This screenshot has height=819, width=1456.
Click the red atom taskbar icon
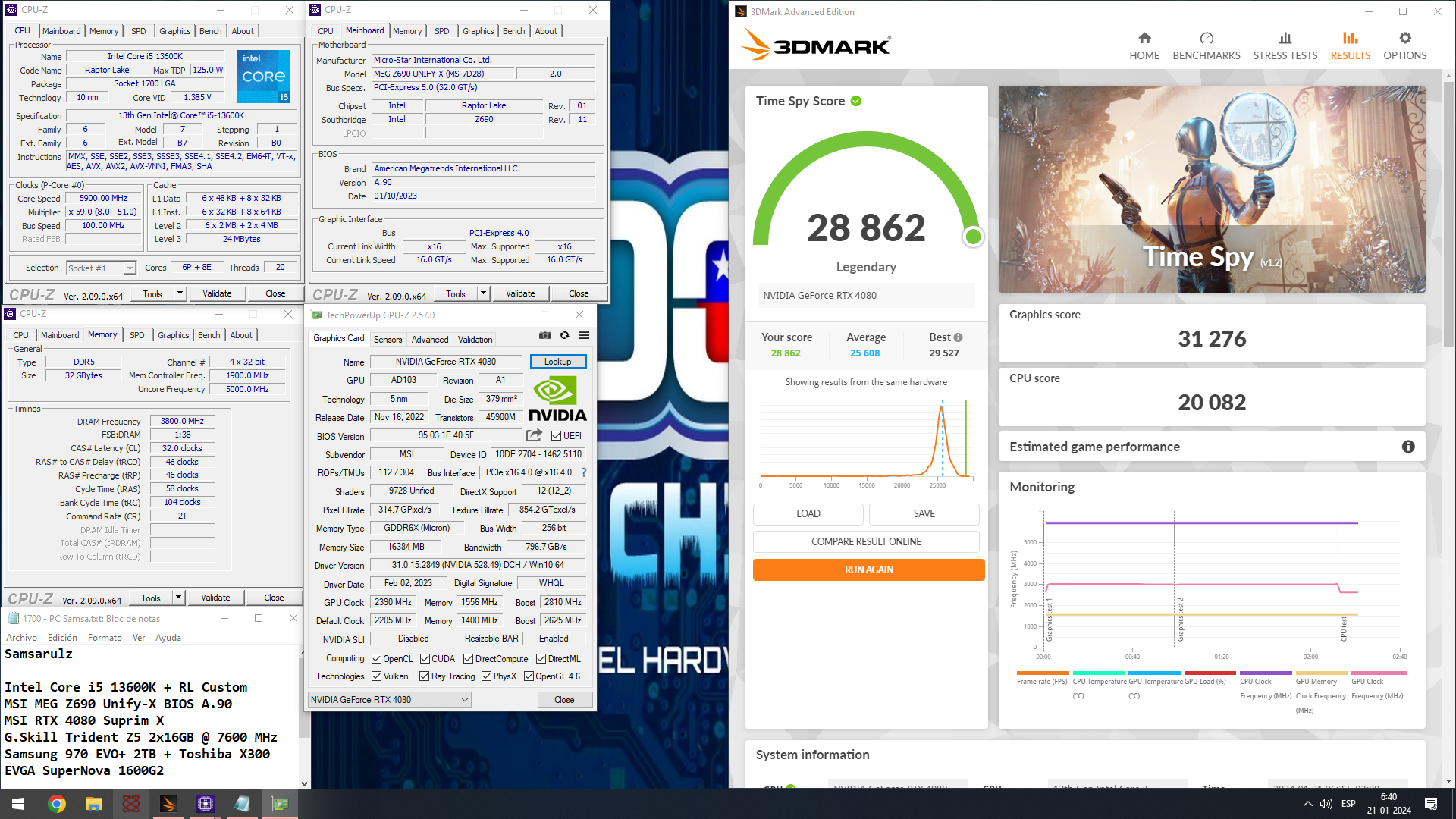coord(130,804)
